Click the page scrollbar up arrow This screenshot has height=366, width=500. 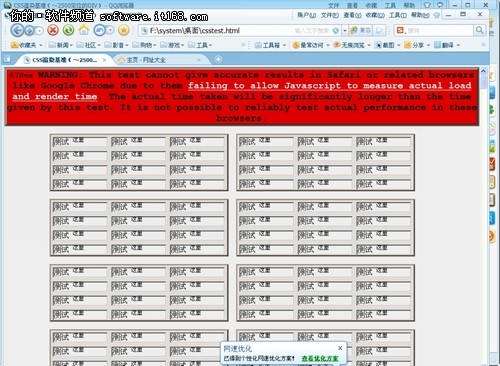point(484,71)
